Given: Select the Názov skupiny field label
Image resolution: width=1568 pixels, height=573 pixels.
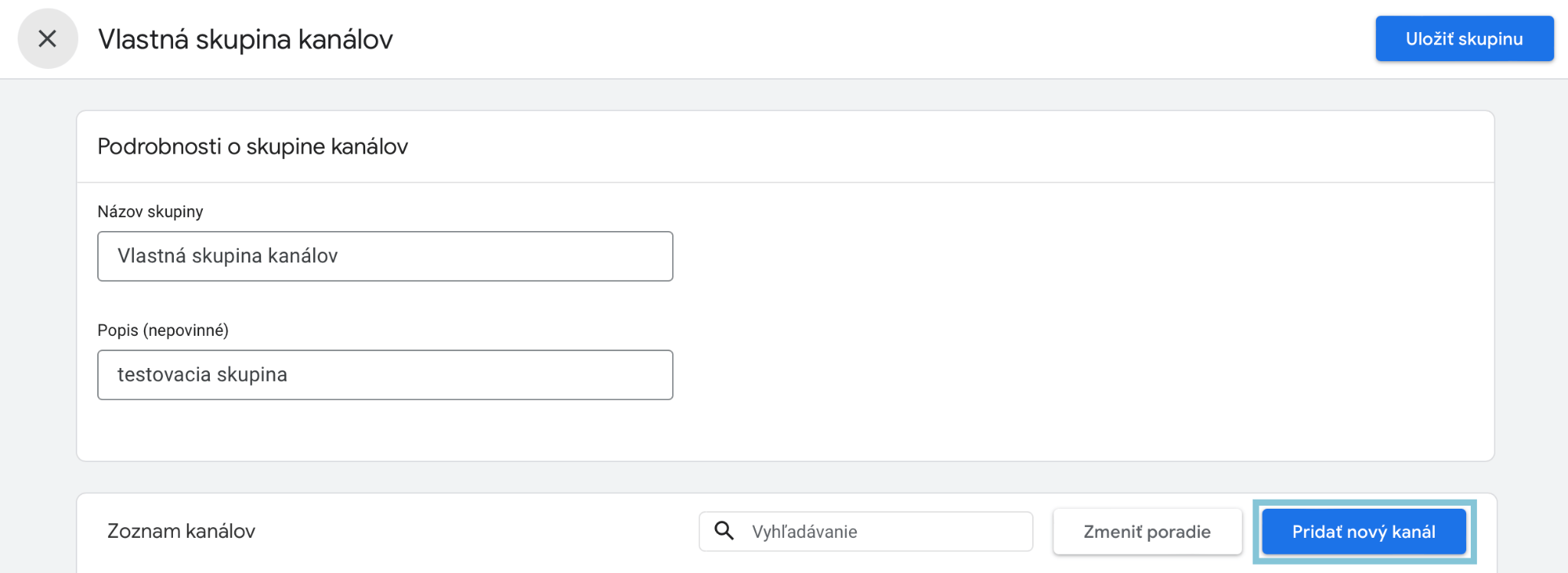Looking at the screenshot, I should 150,212.
